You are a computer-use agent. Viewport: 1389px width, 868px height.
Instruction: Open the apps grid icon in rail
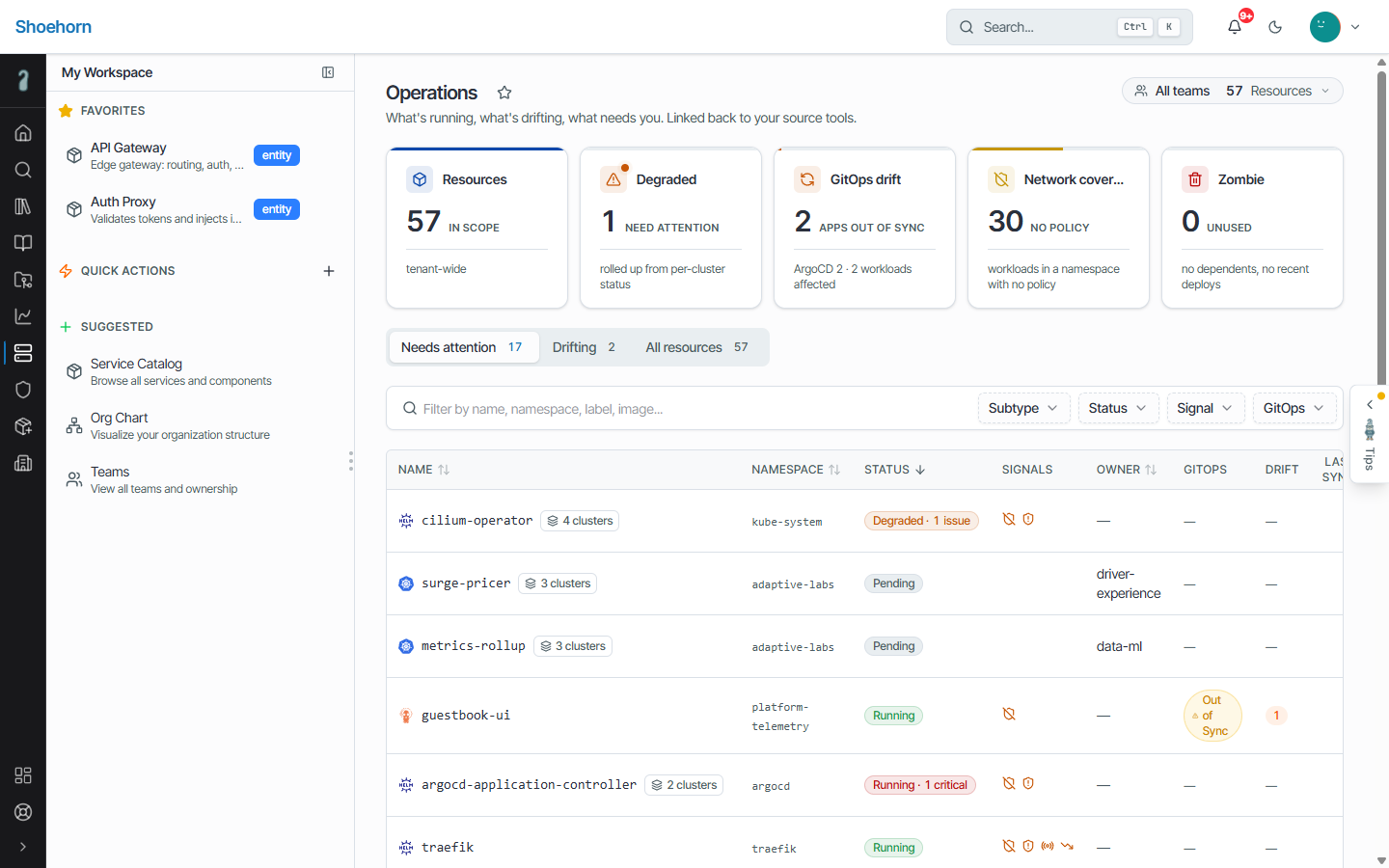23,775
